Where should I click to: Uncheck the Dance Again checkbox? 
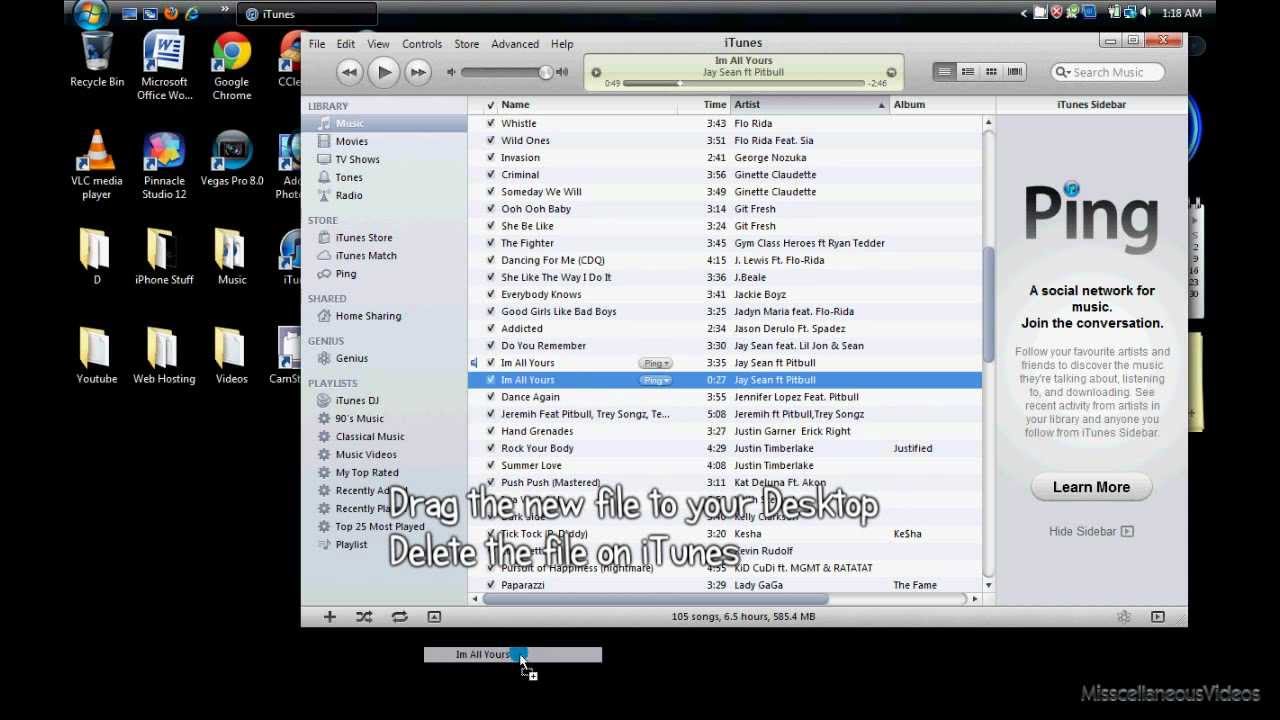pyautogui.click(x=490, y=397)
